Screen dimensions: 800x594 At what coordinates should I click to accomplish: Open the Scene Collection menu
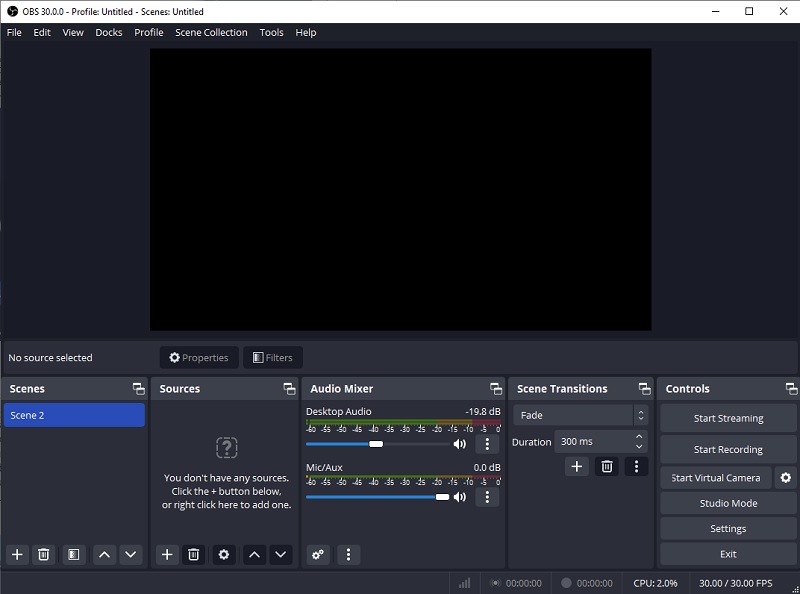[x=211, y=32]
